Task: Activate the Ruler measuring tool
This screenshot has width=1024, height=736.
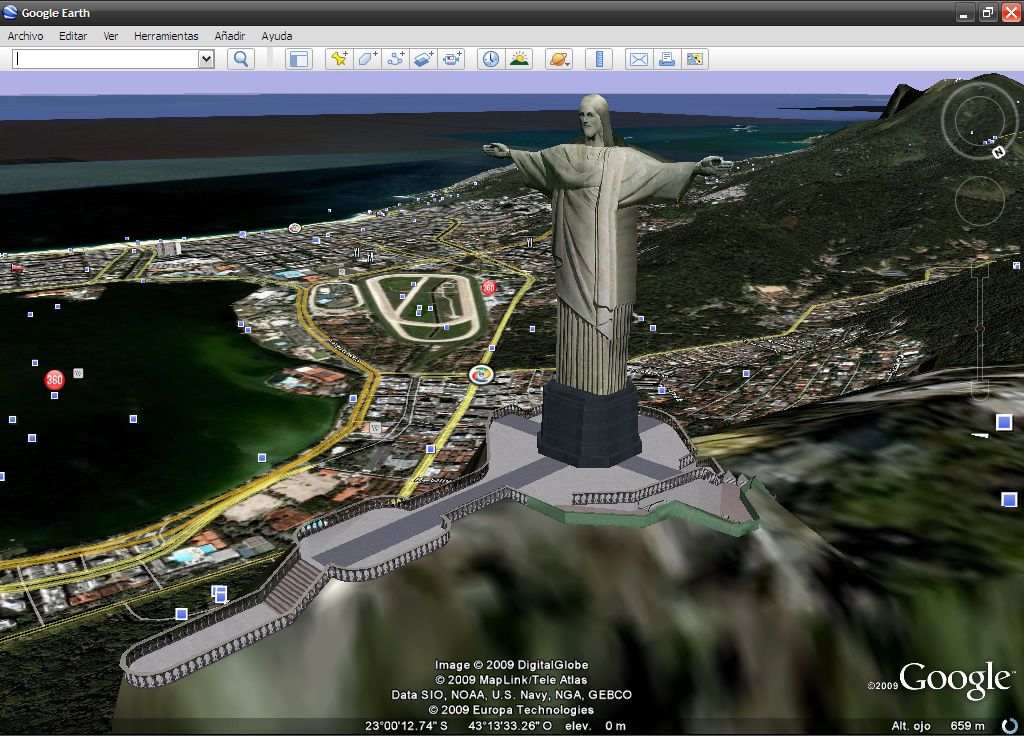Action: point(599,59)
